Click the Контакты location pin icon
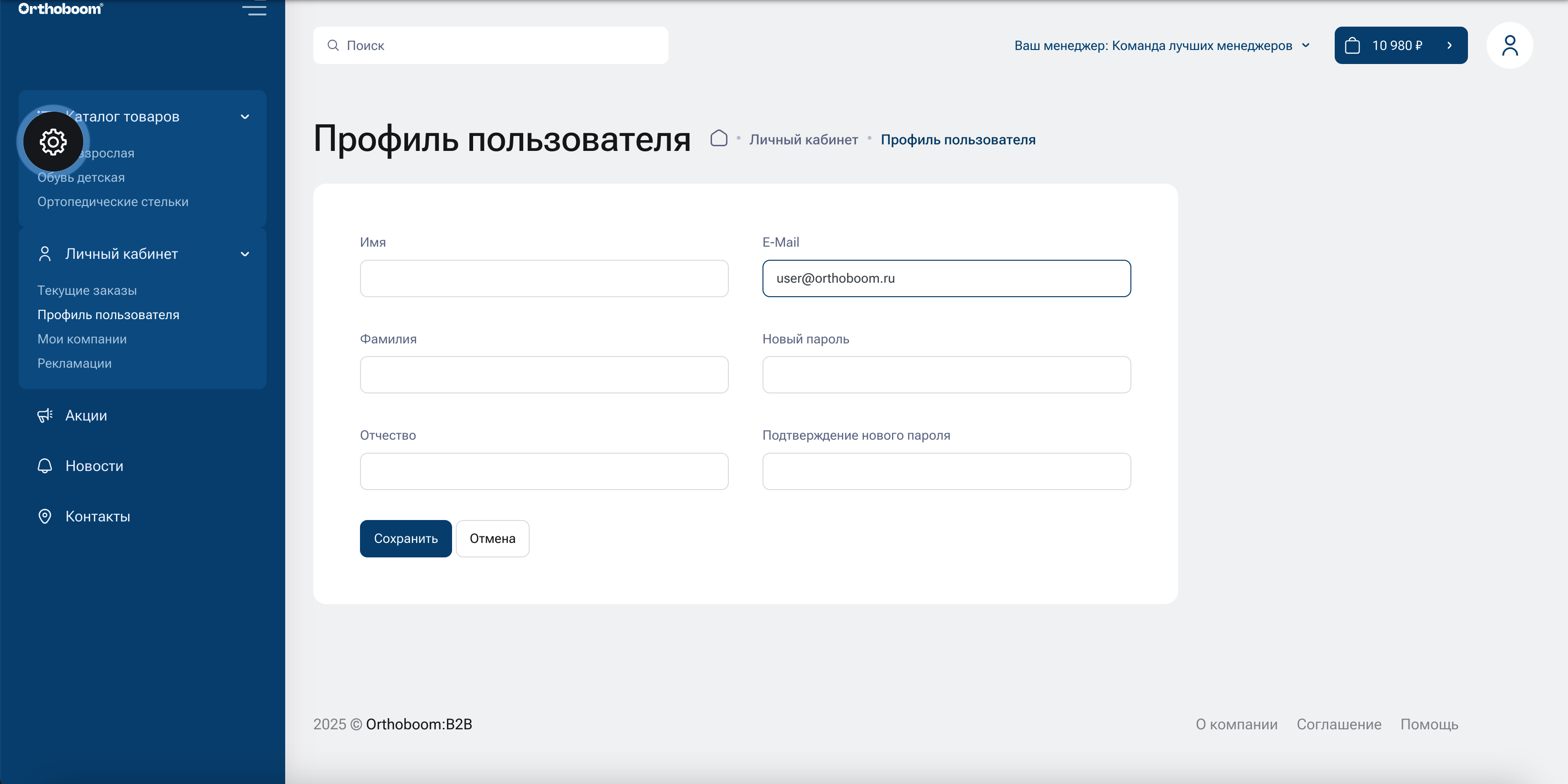 pos(44,516)
